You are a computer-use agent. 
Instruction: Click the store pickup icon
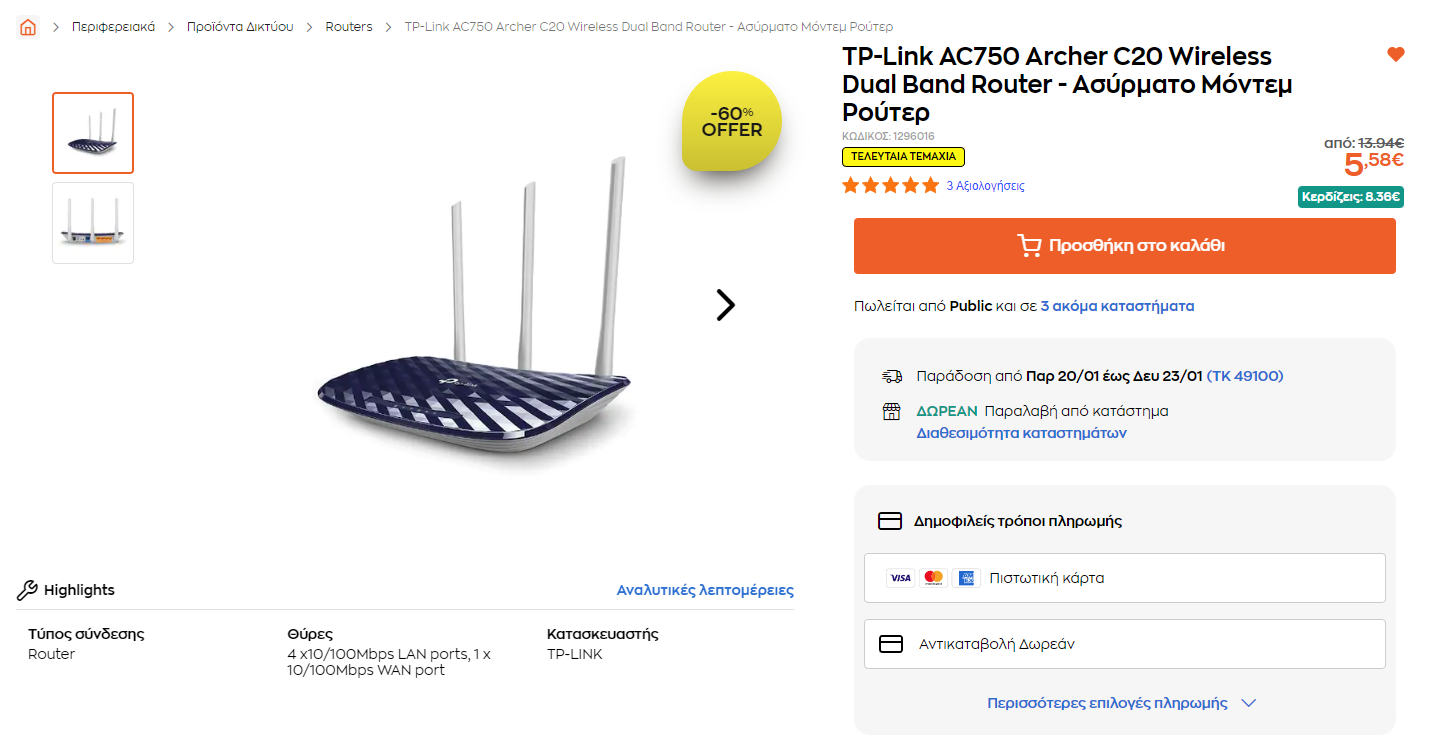[892, 412]
